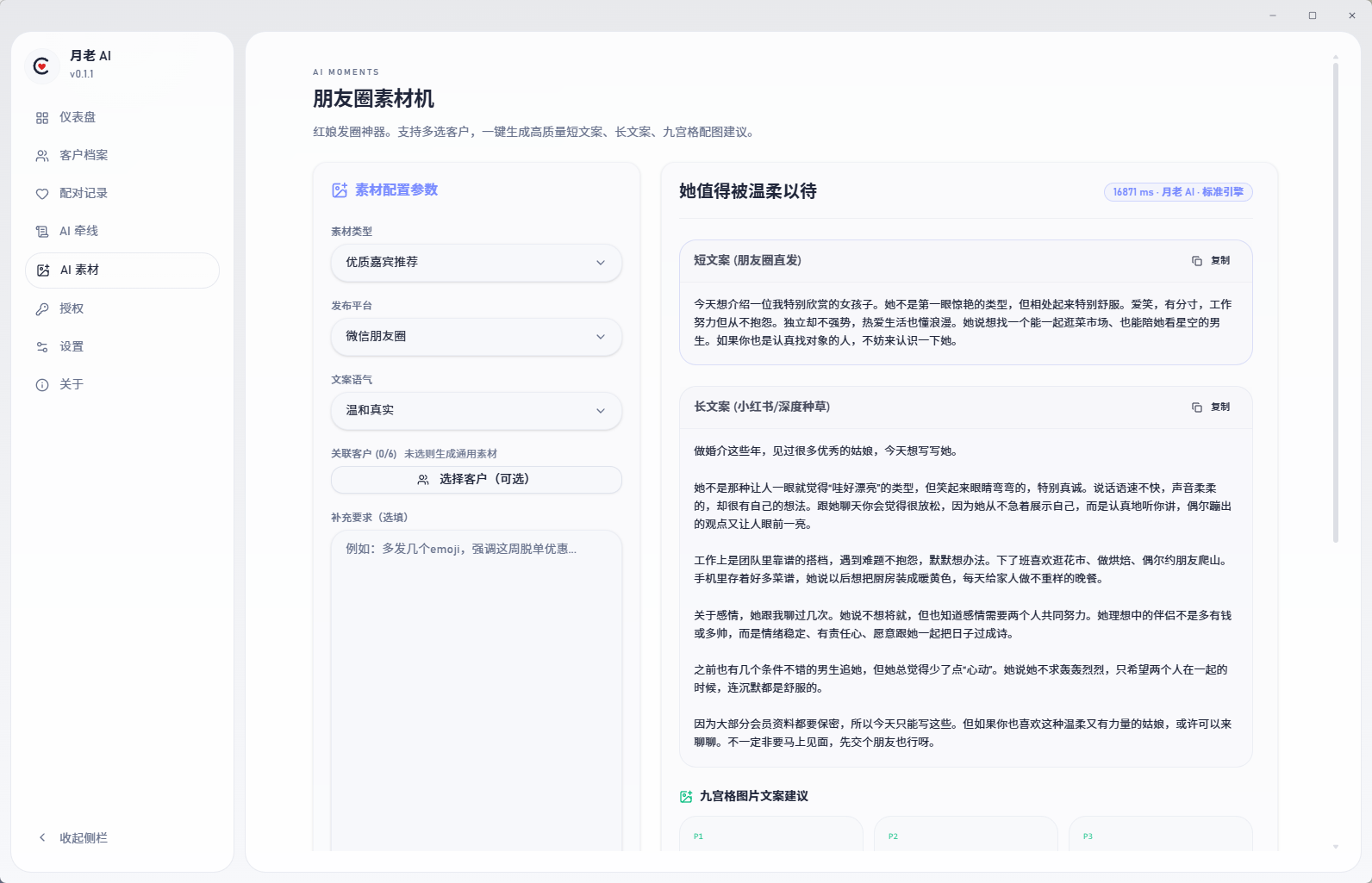Click the people icon in 选择客户 button
Viewport: 1372px width, 883px height.
(423, 480)
